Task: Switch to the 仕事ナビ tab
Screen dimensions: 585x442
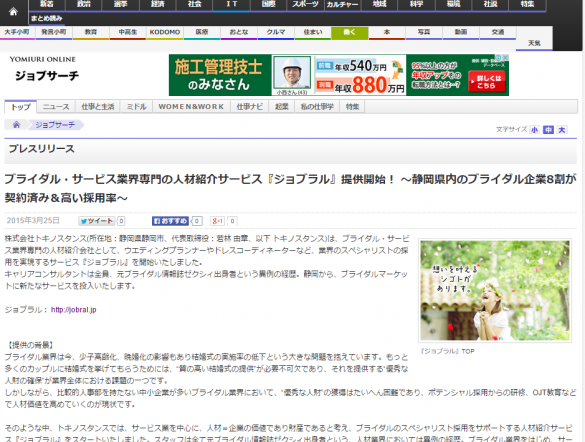Action: point(250,107)
